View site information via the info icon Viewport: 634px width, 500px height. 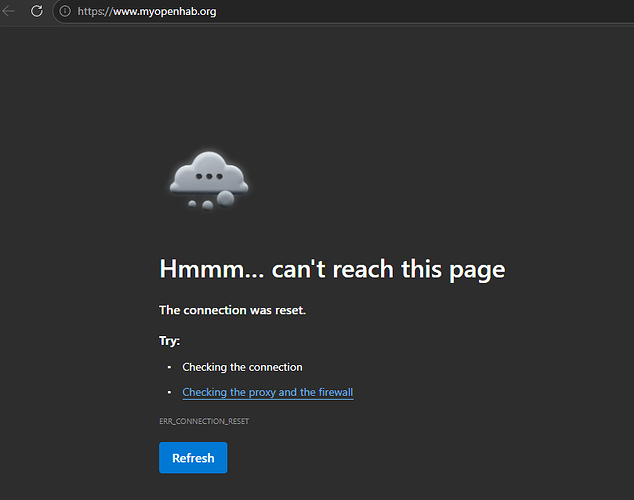tap(65, 11)
